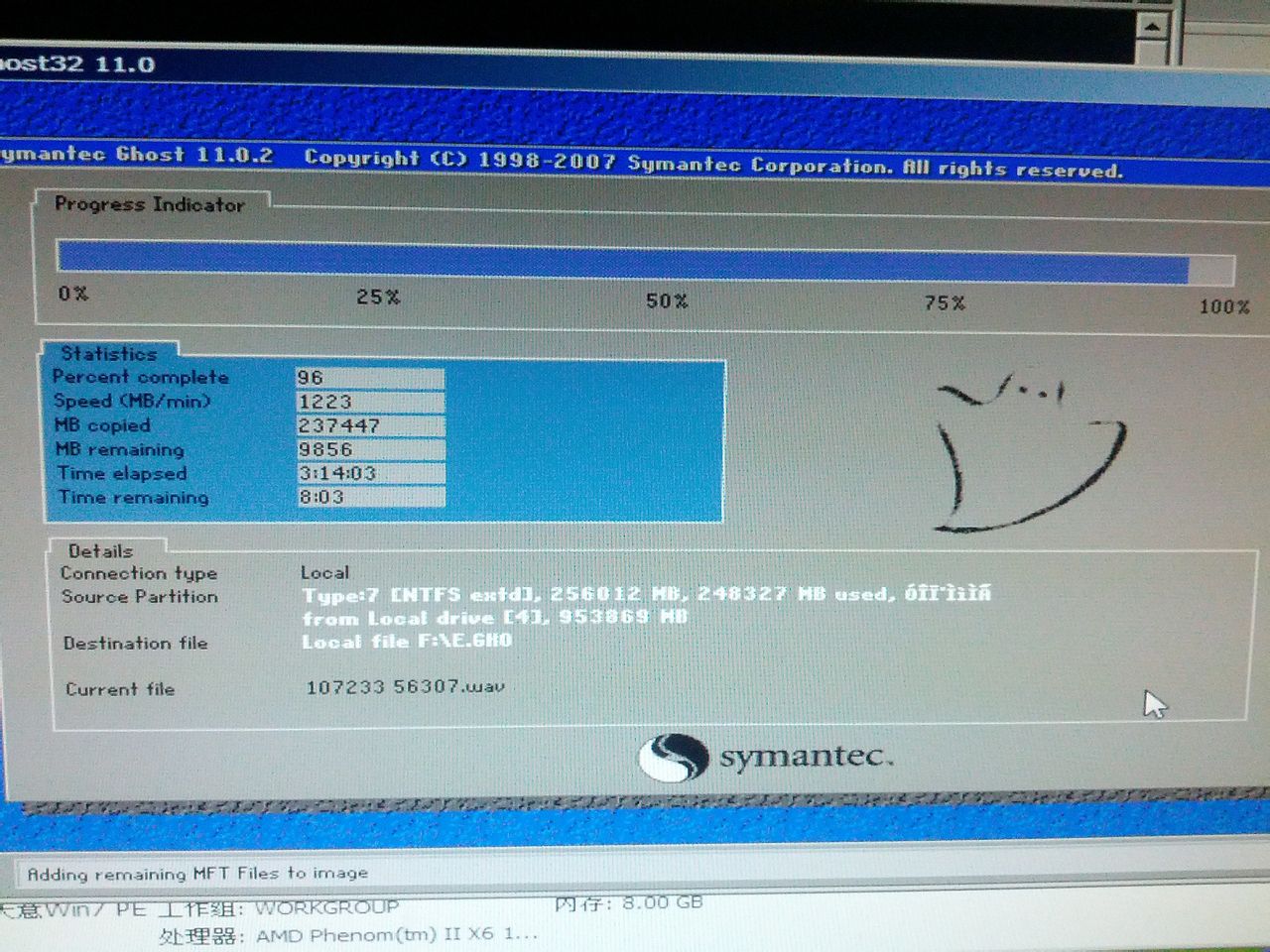
Task: Click the "MB remaining" label
Action: [x=120, y=449]
